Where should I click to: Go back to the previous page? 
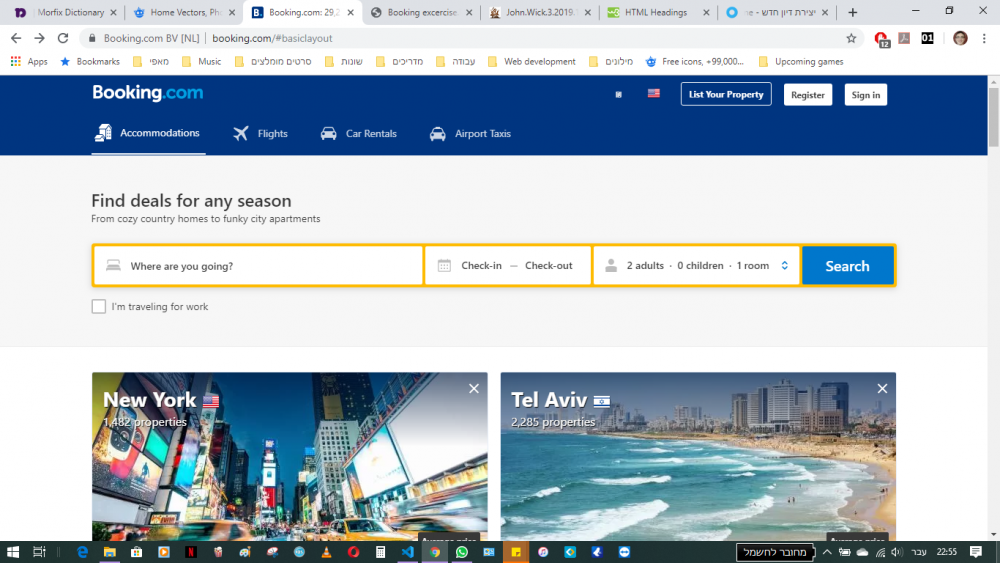(16, 38)
